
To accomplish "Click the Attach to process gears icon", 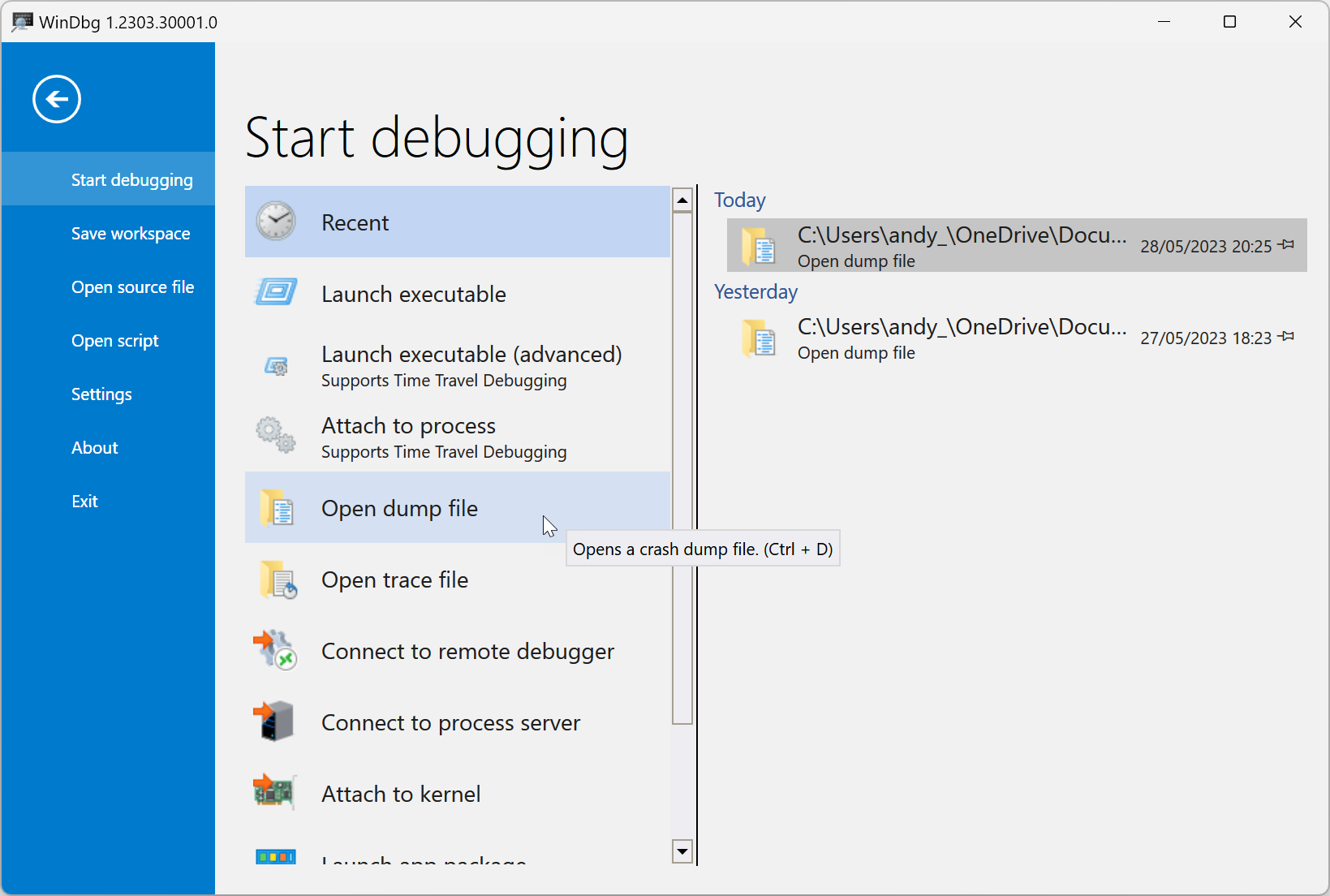I will 276,435.
